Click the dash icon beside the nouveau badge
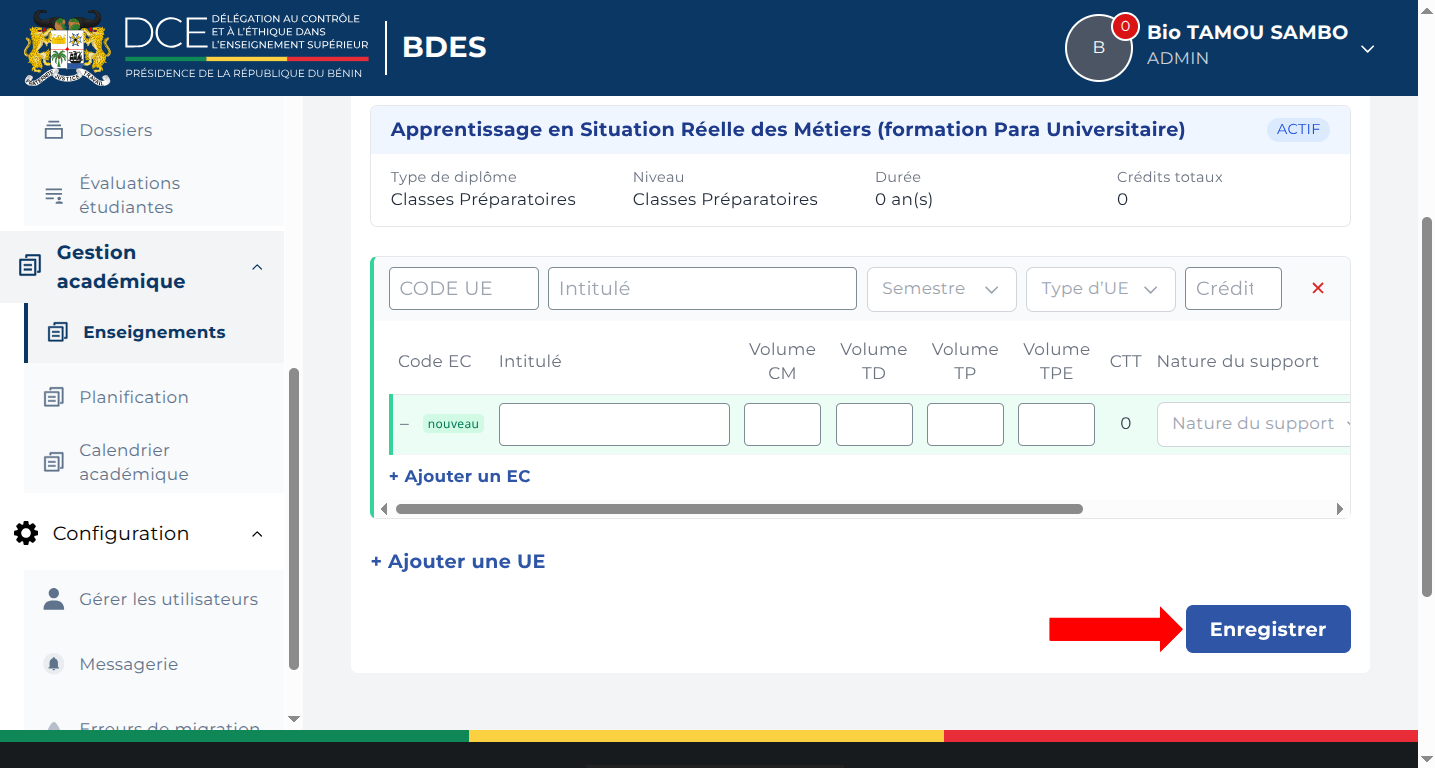Image resolution: width=1435 pixels, height=768 pixels. pos(405,424)
